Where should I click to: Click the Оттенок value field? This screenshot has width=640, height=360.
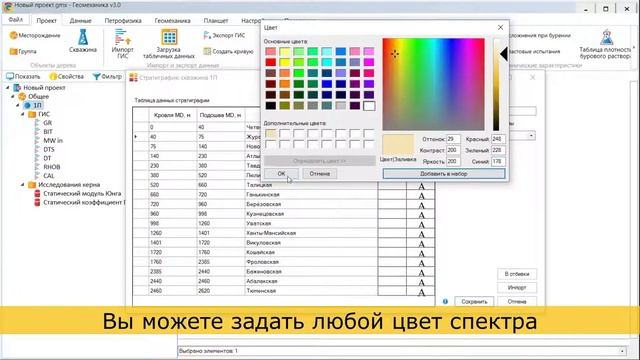coord(453,139)
